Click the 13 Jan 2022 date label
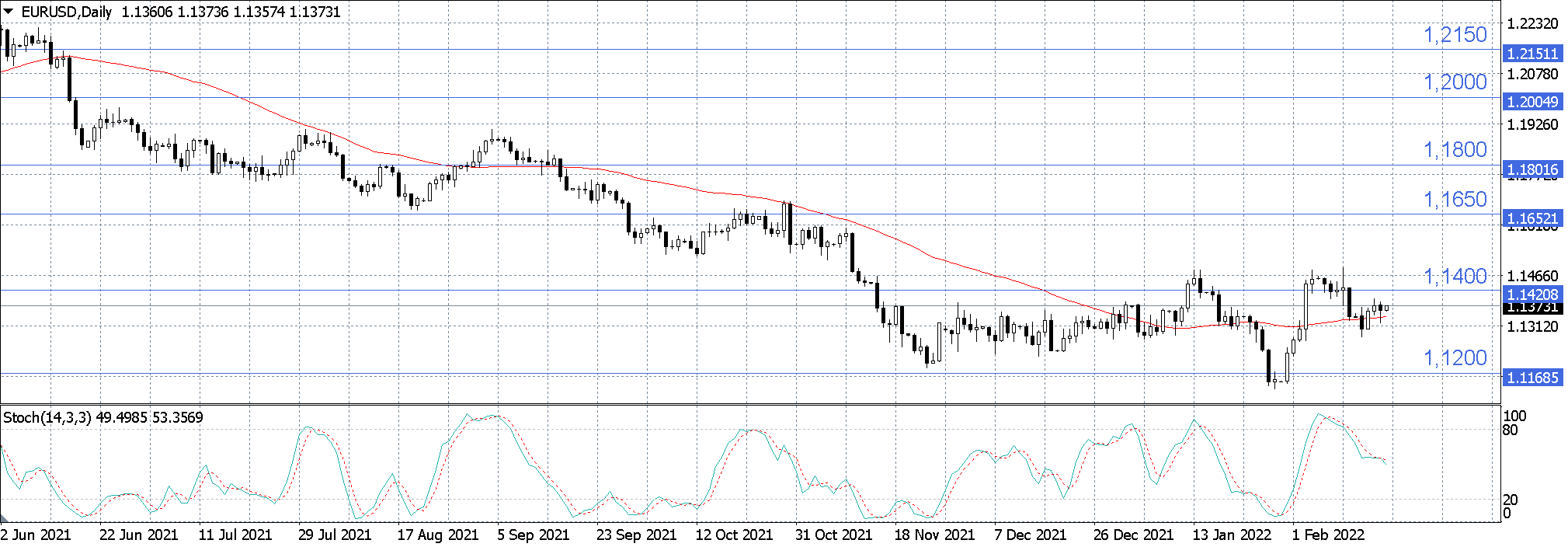This screenshot has width=1568, height=547. click(x=1232, y=535)
